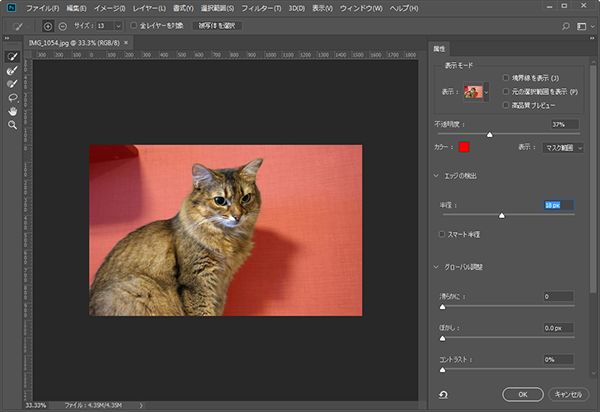The height and width of the screenshot is (412, 600).
Task: Click the red カラー swatch
Action: [464, 147]
